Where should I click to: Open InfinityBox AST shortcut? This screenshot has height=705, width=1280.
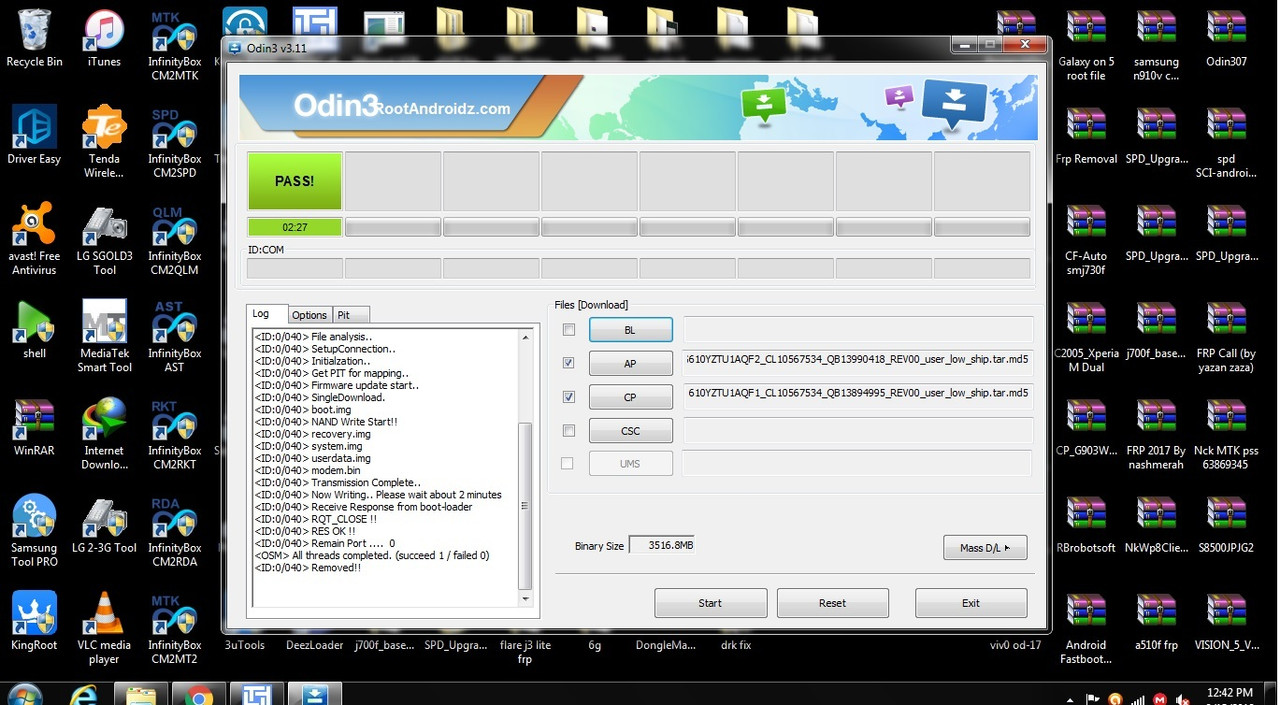[174, 338]
